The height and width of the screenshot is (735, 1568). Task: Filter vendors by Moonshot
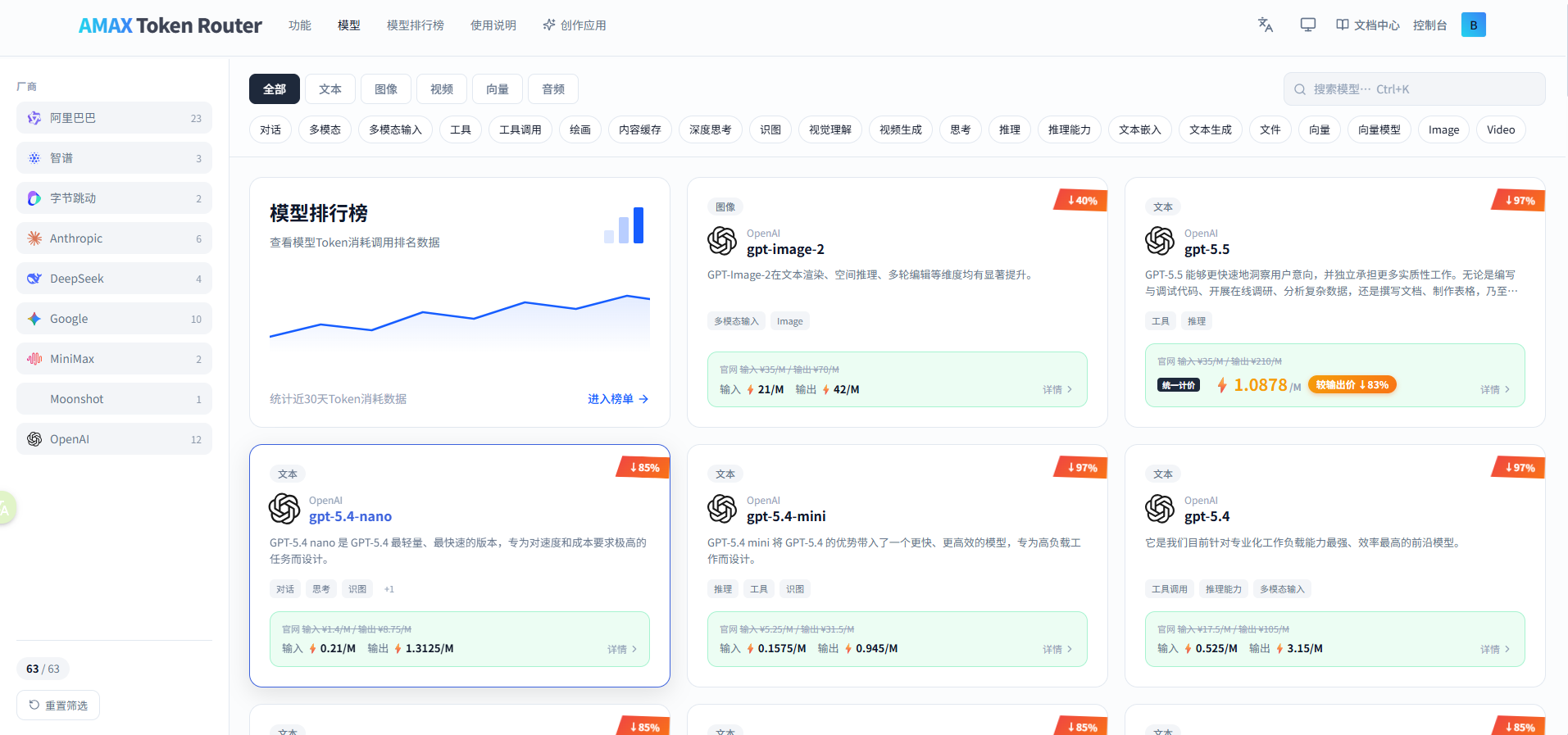point(114,399)
